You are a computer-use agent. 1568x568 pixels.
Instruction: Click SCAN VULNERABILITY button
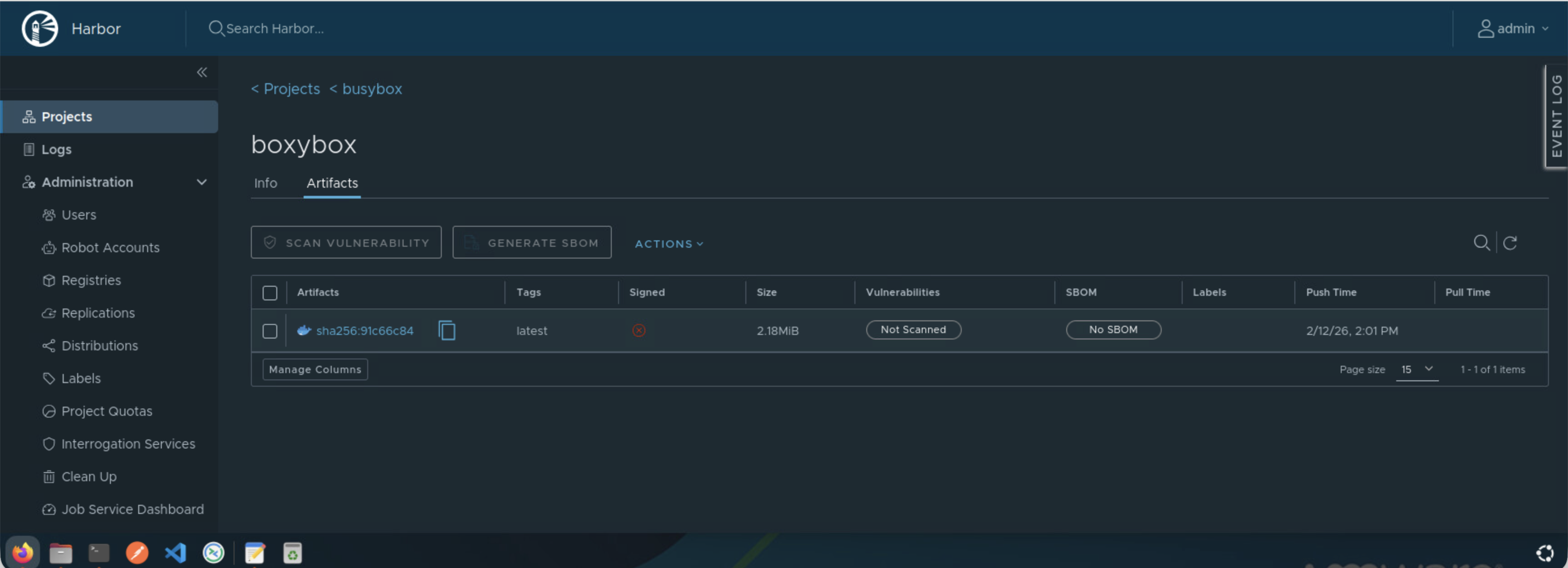pos(346,242)
